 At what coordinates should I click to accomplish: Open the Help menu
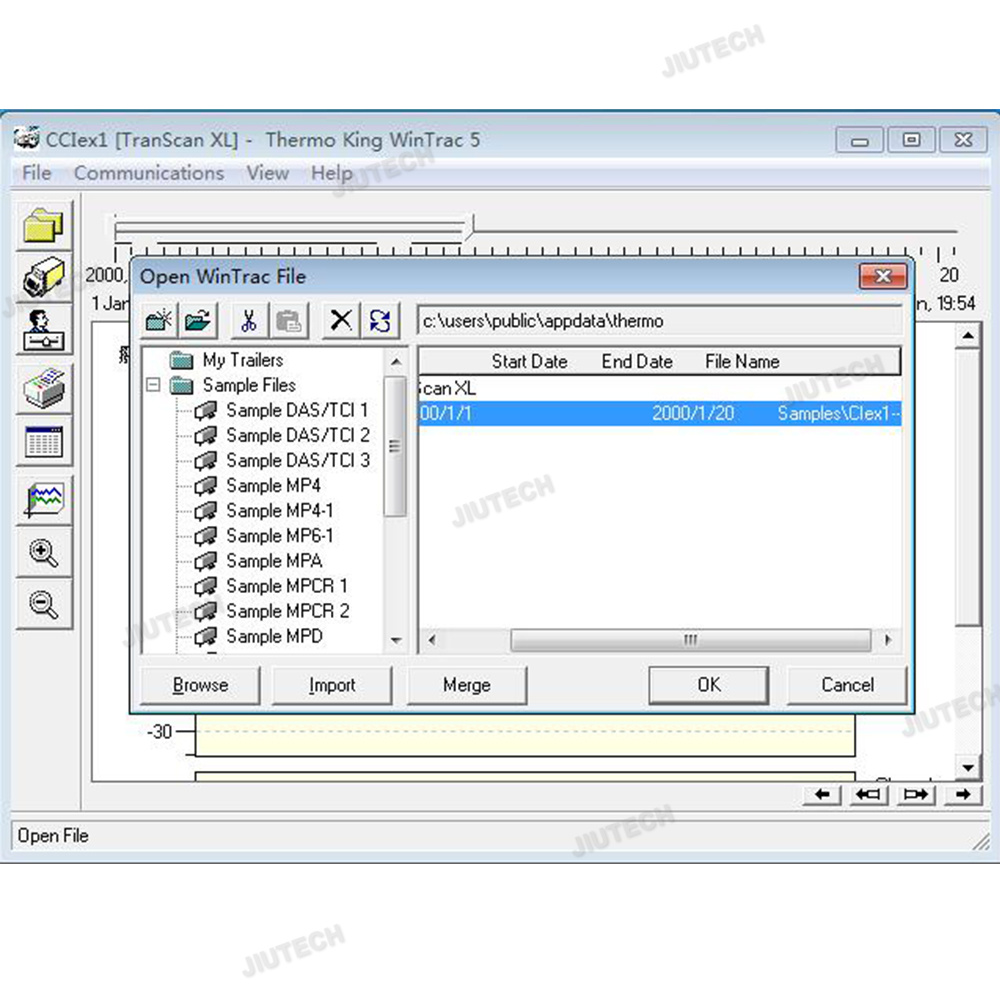pyautogui.click(x=332, y=173)
